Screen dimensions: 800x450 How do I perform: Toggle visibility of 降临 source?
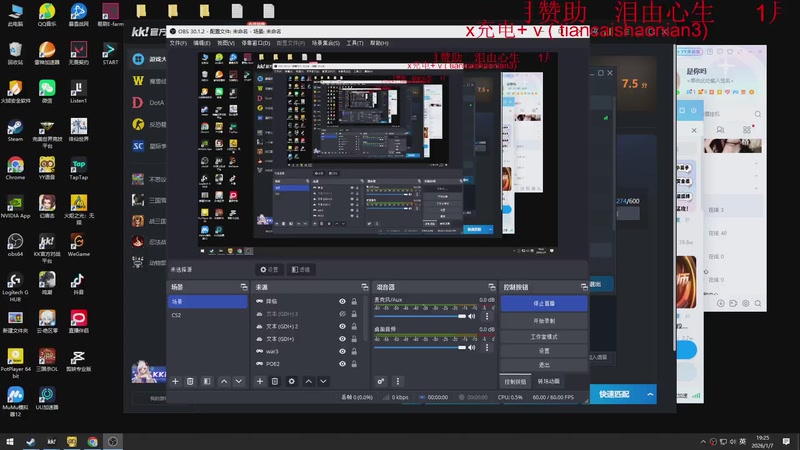342,302
